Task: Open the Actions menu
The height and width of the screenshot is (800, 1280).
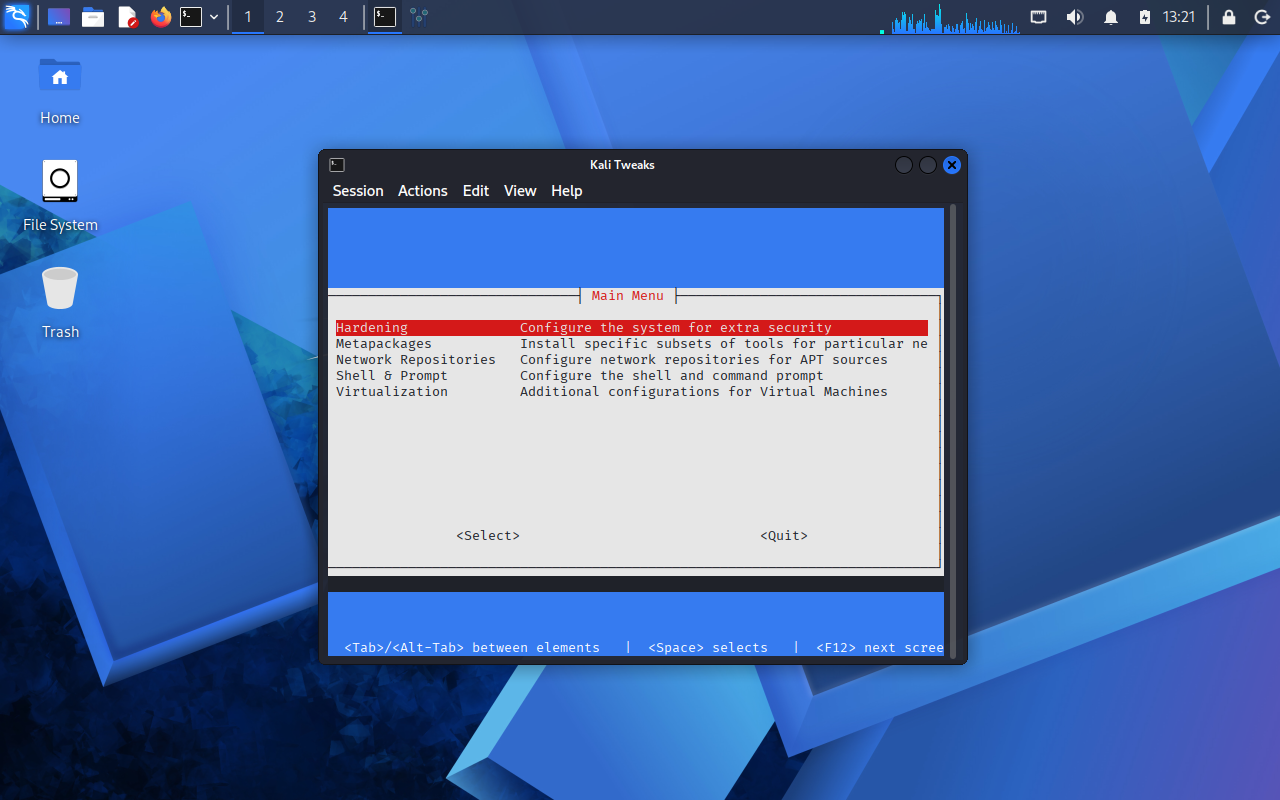Action: tap(423, 191)
